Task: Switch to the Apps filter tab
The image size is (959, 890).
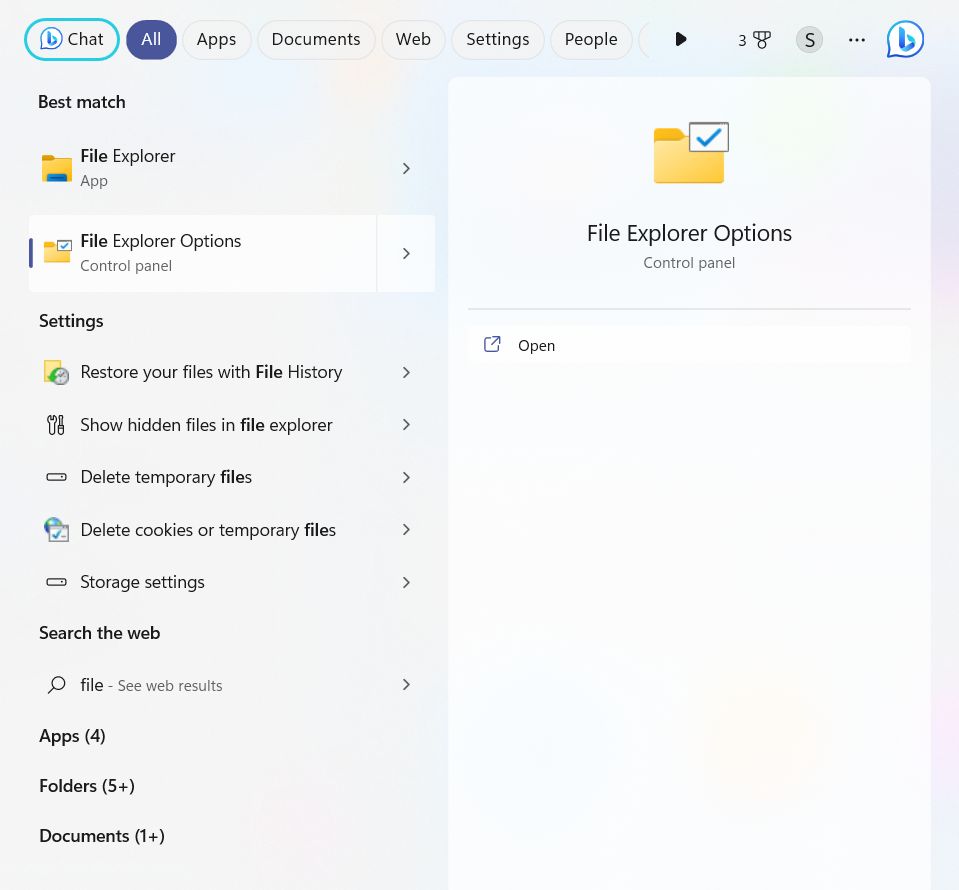Action: 217,39
